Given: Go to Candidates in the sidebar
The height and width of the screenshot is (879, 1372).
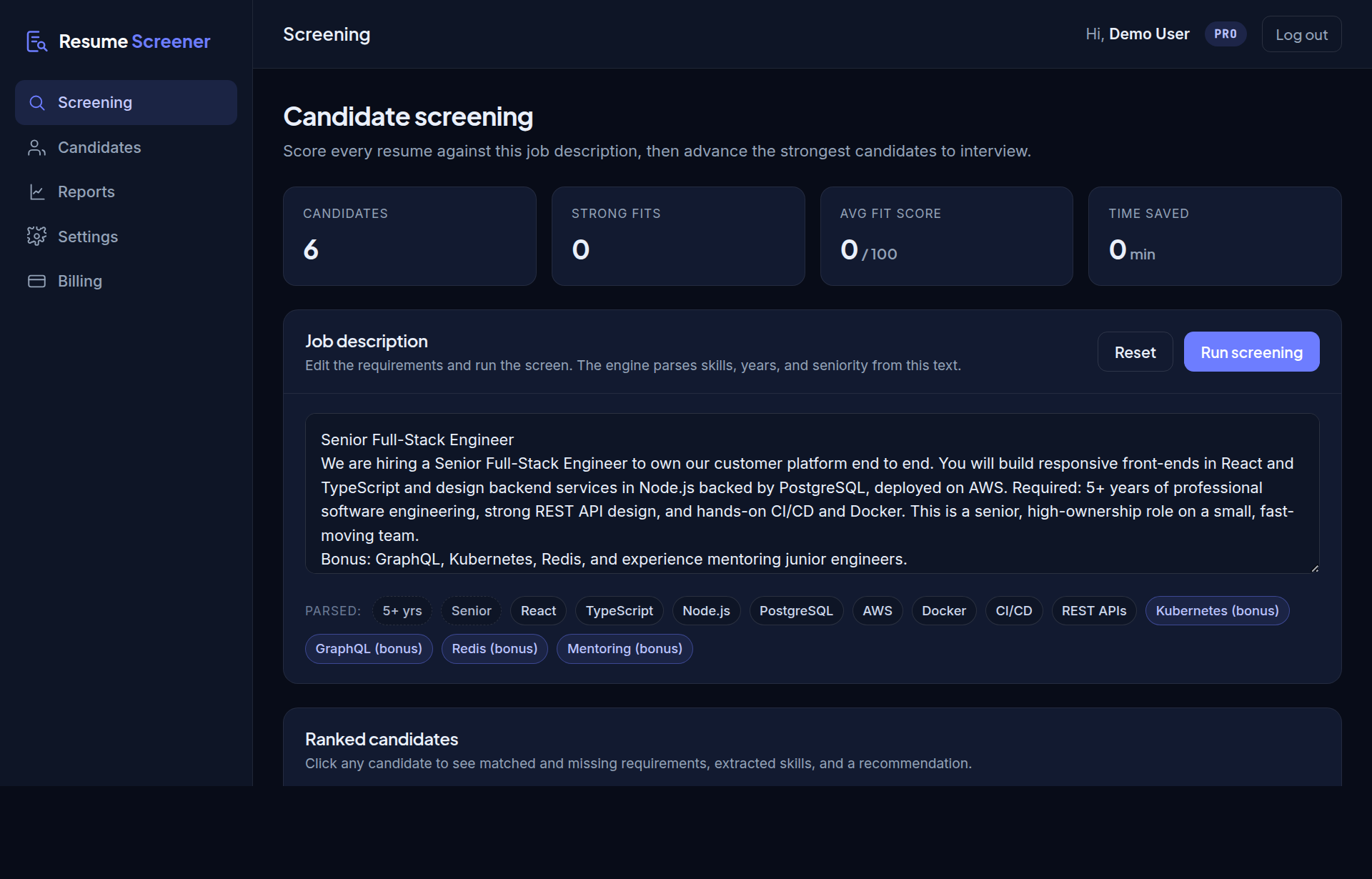Looking at the screenshot, I should pos(126,148).
